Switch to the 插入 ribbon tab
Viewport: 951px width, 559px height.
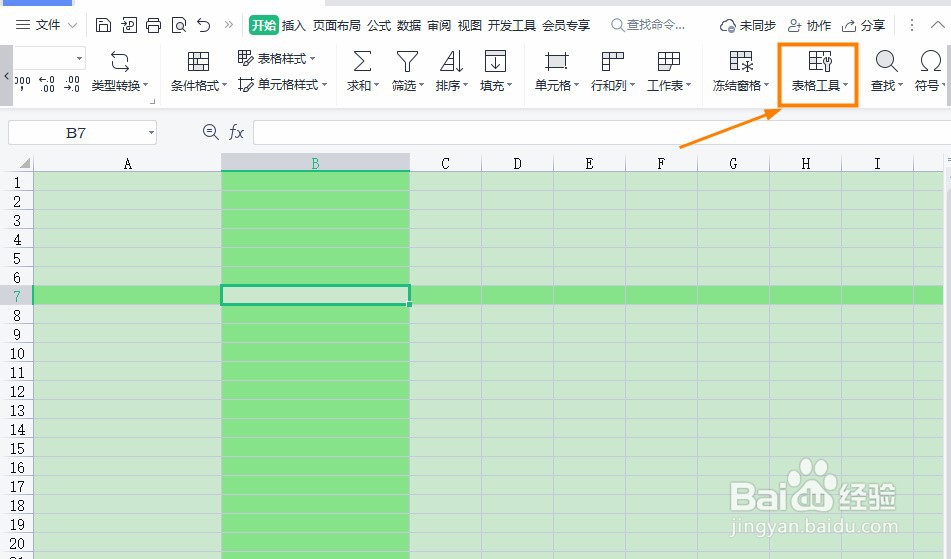tap(294, 25)
